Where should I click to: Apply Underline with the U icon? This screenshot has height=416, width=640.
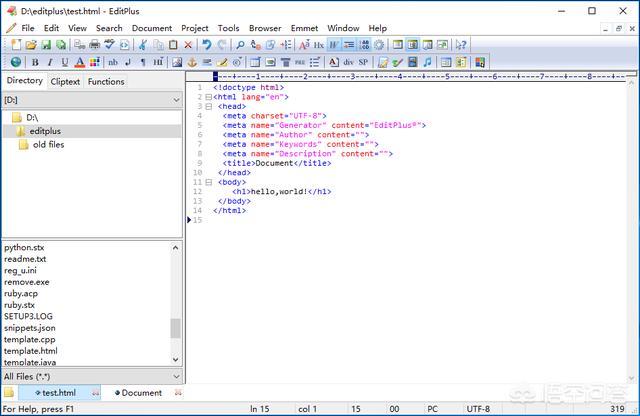[x=64, y=62]
